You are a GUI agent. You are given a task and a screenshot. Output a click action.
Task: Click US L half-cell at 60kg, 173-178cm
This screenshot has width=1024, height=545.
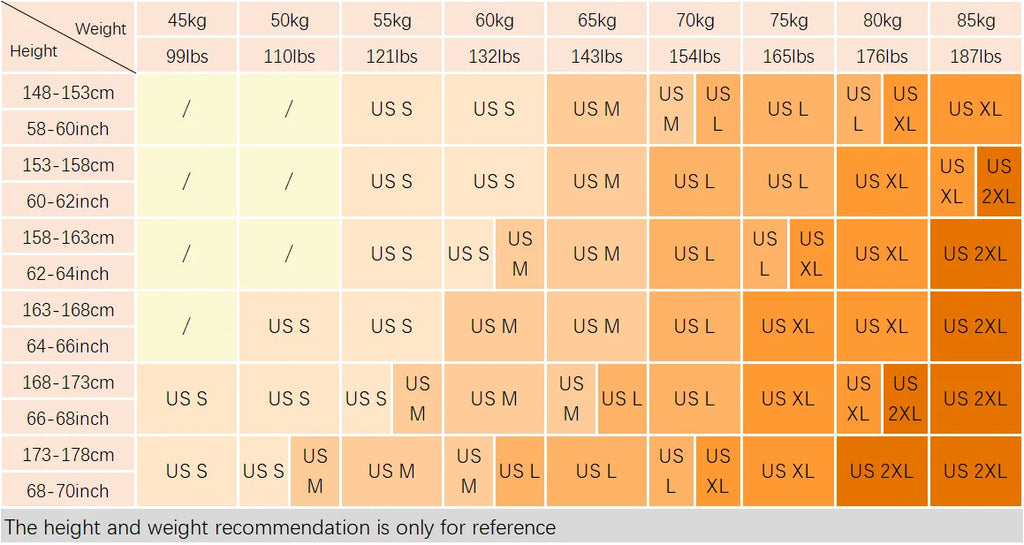519,471
